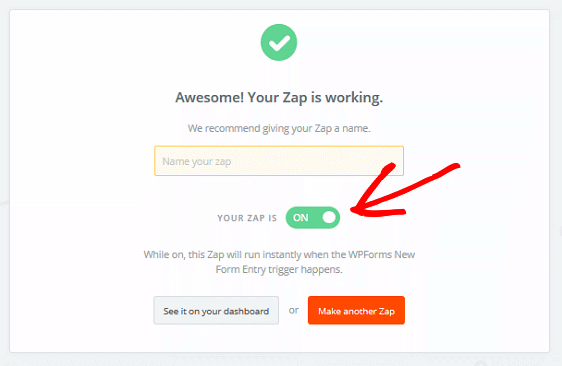The width and height of the screenshot is (562, 366).
Task: Click the white check inside the green circle
Action: tap(279, 43)
